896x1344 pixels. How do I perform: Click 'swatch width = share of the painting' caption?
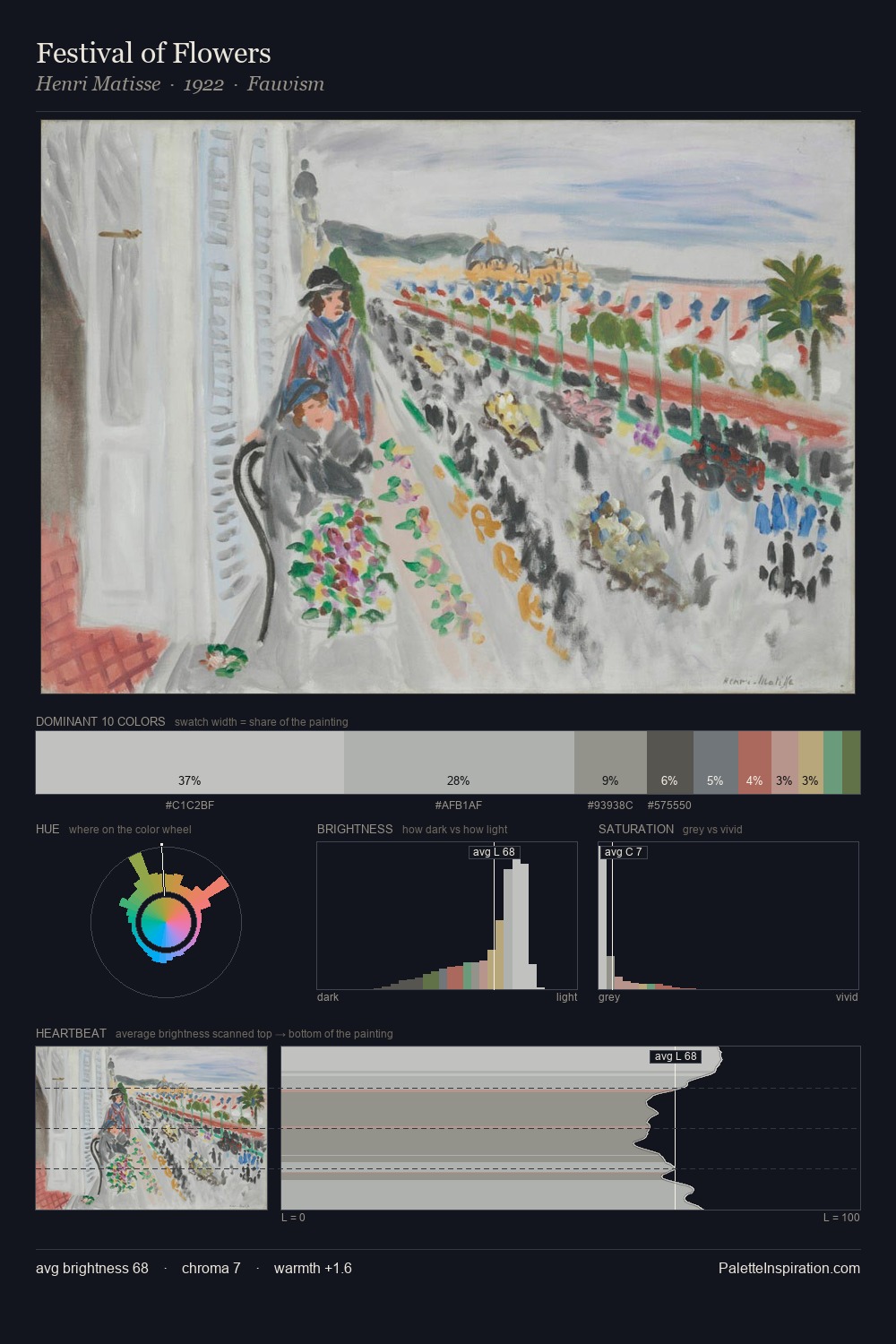[x=262, y=722]
